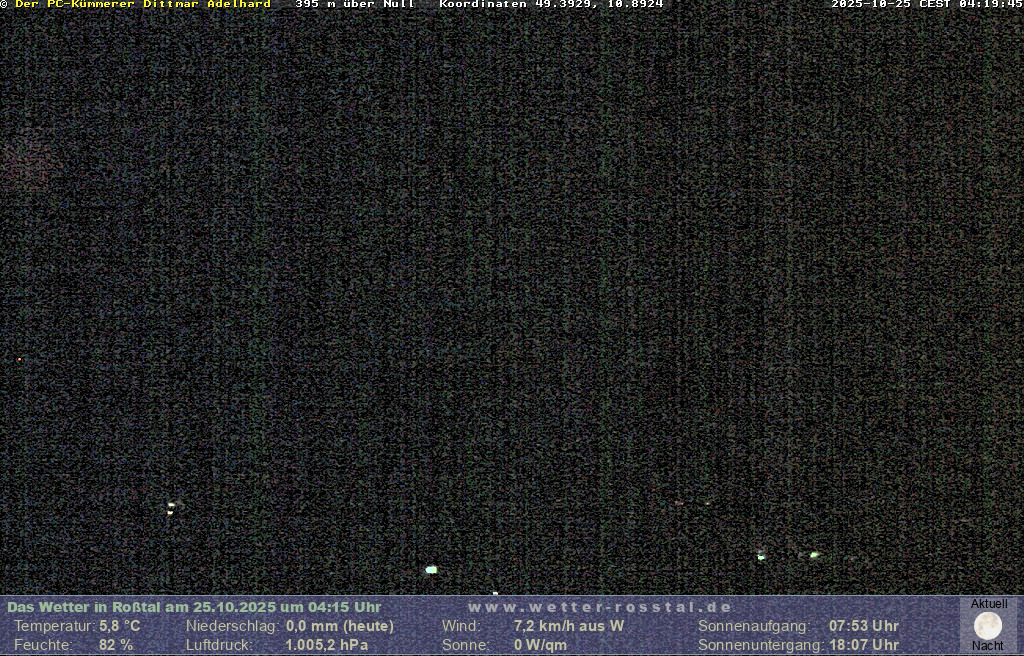
Task: Click the timestamp 2025-10-25 CEST 04:19:45
Action: (926, 4)
